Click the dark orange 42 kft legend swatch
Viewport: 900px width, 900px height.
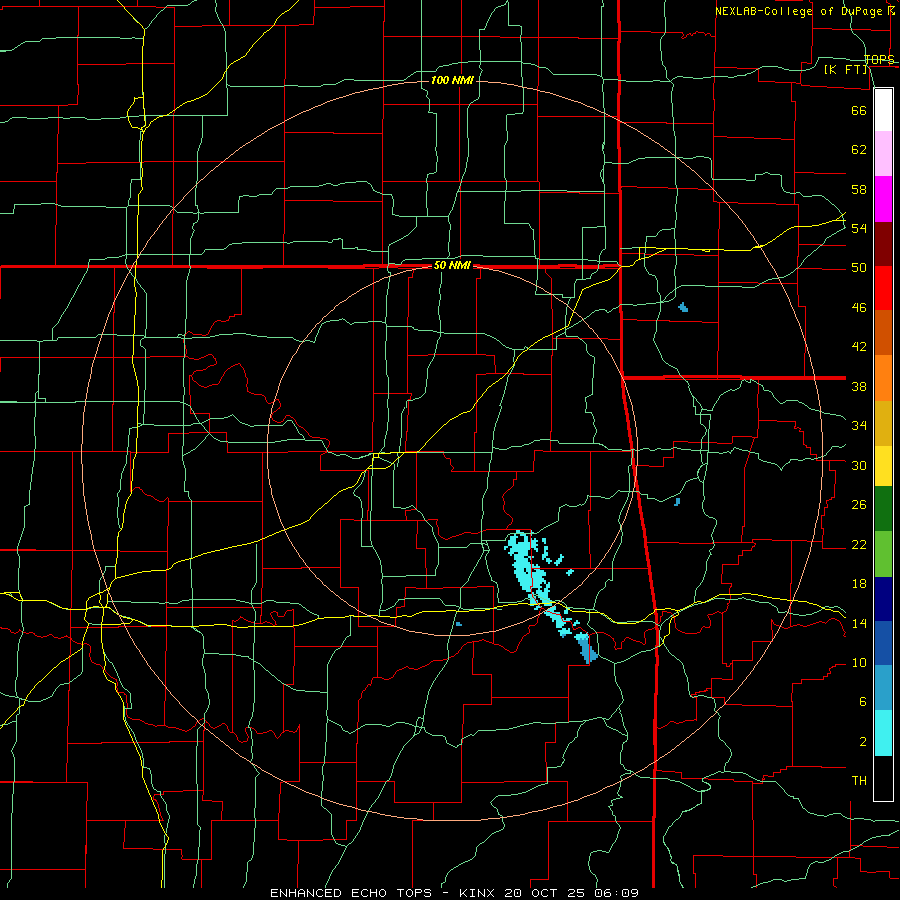point(883,332)
